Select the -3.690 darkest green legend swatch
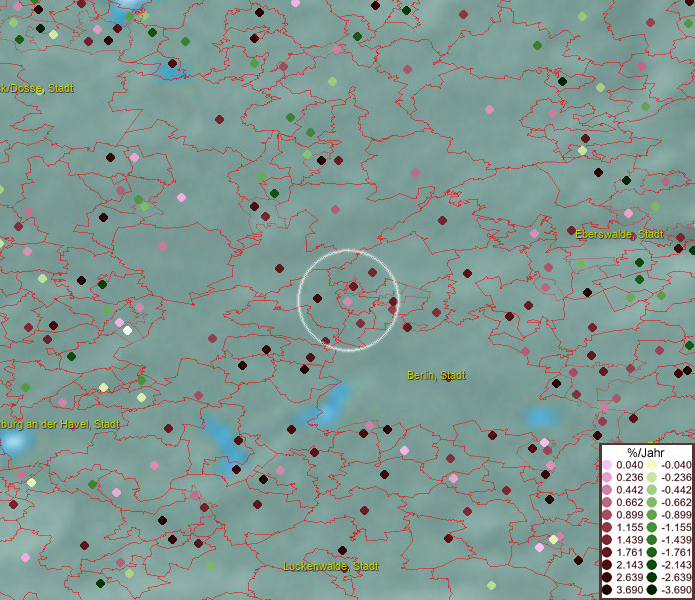The image size is (695, 600). tap(652, 590)
